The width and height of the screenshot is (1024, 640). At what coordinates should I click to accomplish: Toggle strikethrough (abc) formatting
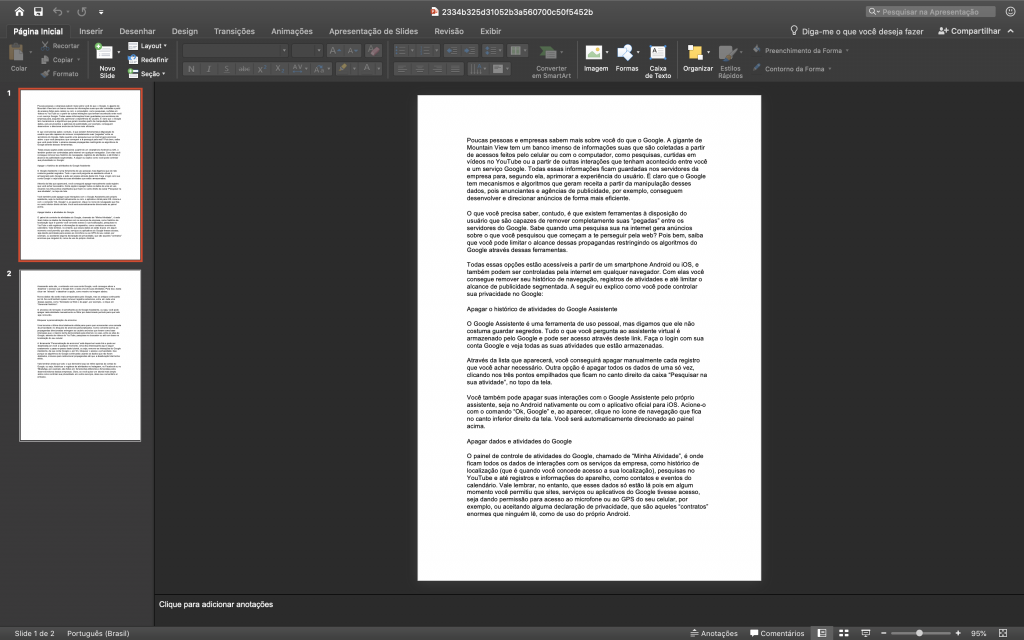click(244, 69)
